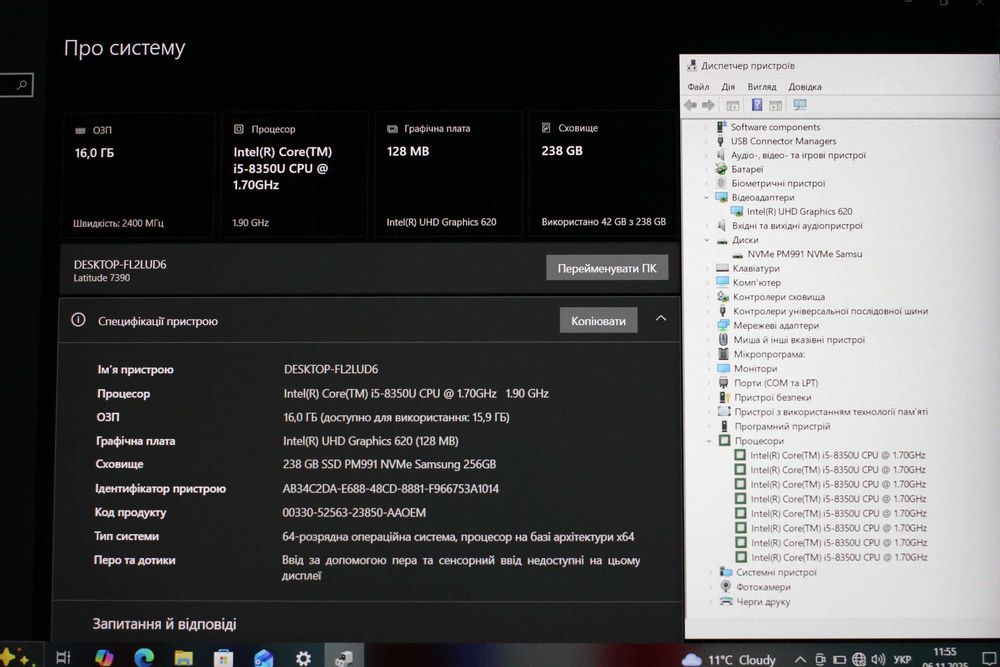The height and width of the screenshot is (667, 1000).
Task: Open the Файл menu in Device Manager
Action: (698, 87)
